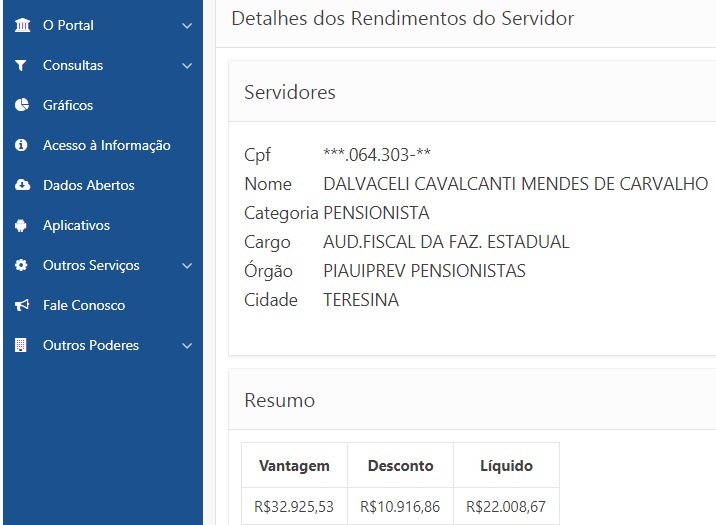The width and height of the screenshot is (716, 525).
Task: Click the Cpf field label
Action: [258, 155]
